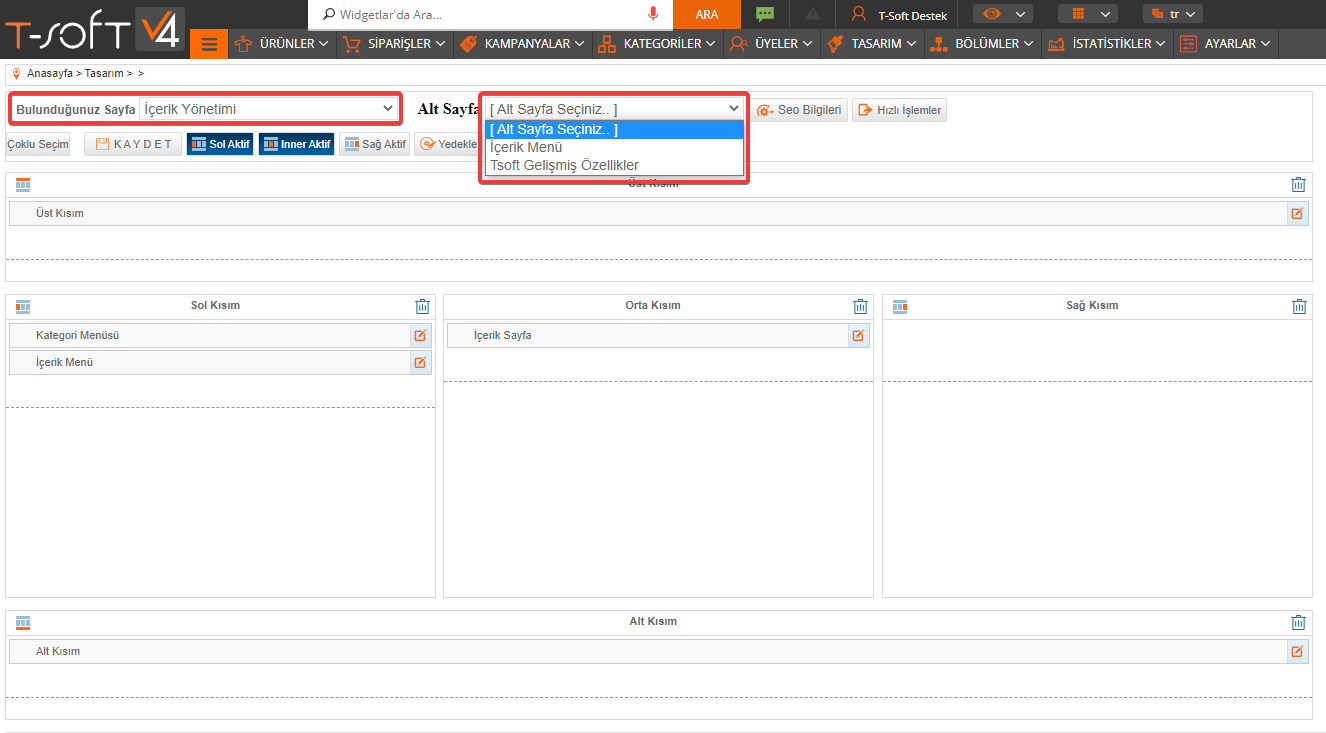Click the Hızlı İşlemler button

click(x=899, y=110)
